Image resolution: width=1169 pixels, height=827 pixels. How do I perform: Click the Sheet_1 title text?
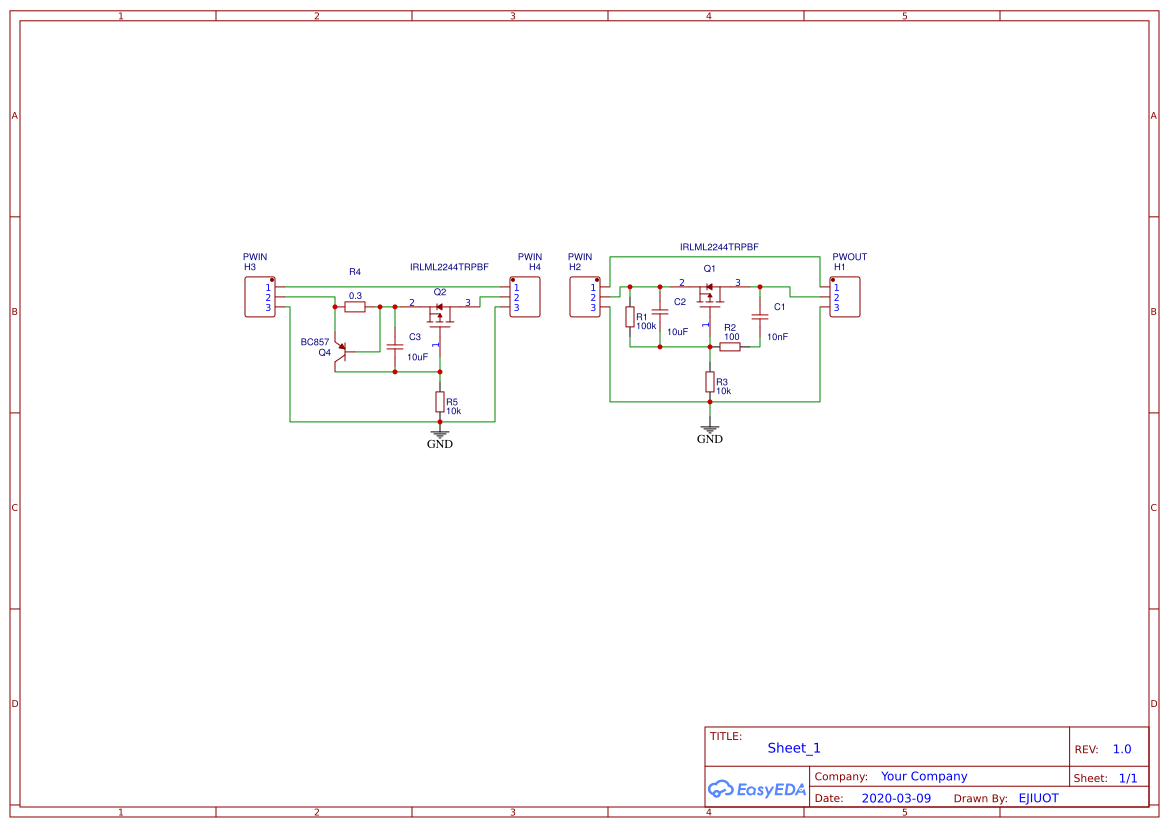[793, 747]
